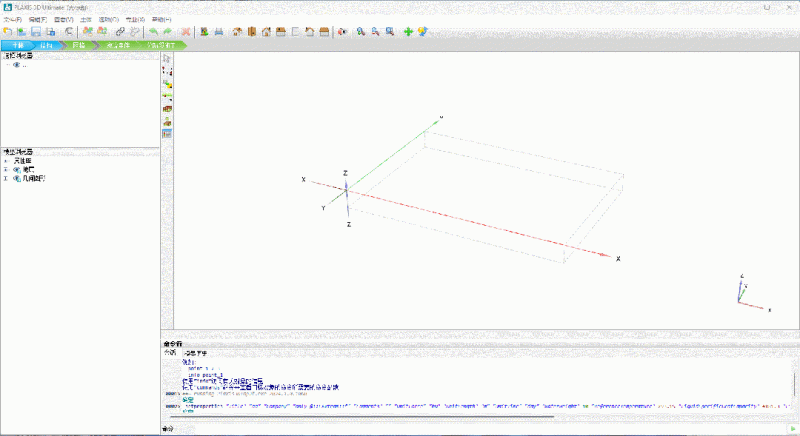Select the arrow pointer tool in side toolbar
800x436 pixels.
click(167, 58)
